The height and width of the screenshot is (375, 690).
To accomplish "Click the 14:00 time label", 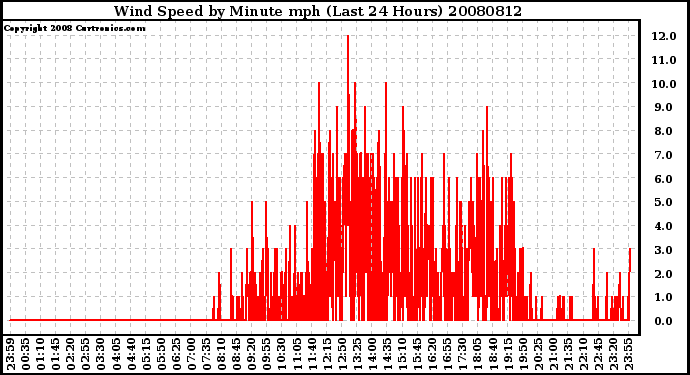I will (372, 355).
